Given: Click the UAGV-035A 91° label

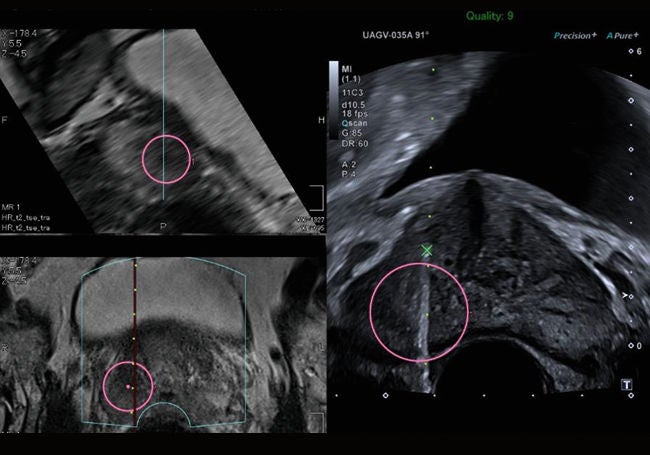Looking at the screenshot, I should (395, 35).
